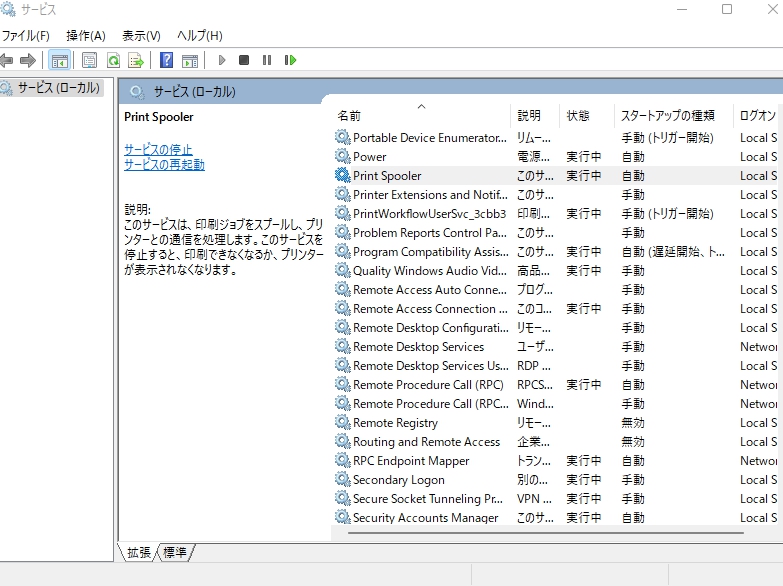Open the ファイル(F) menu
The height and width of the screenshot is (586, 783).
(25, 35)
